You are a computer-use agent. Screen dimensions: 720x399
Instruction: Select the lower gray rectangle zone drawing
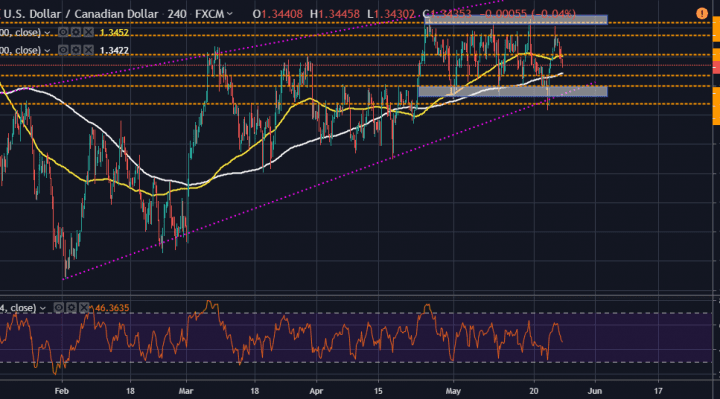pos(513,91)
